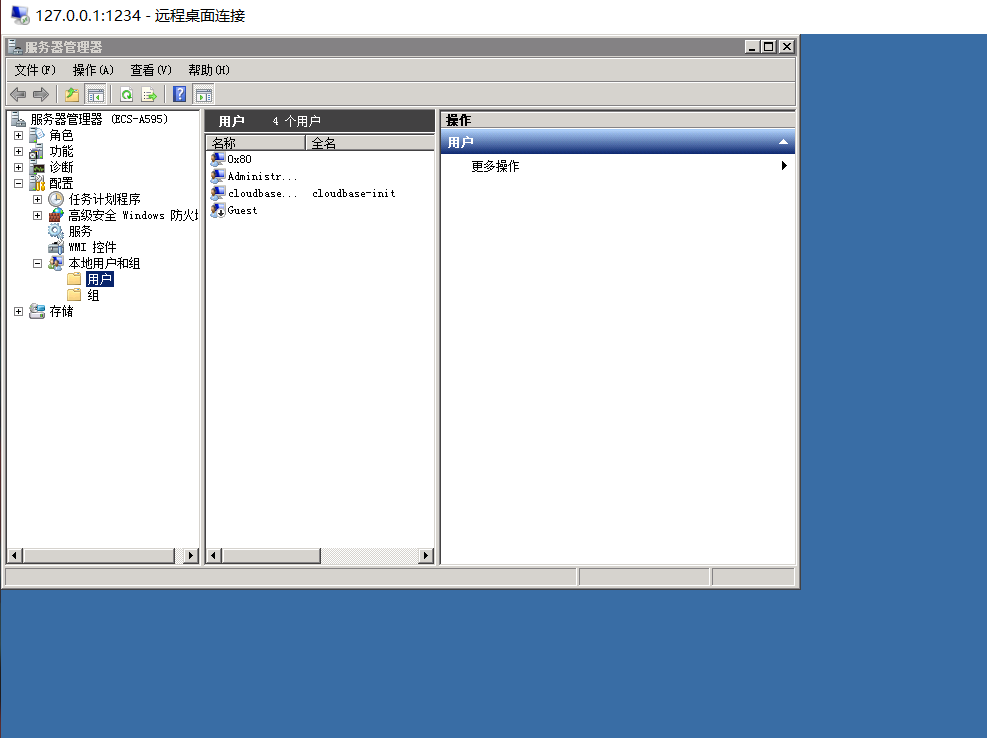The width and height of the screenshot is (987, 738).
Task: Select the Guest user row
Action: point(242,210)
